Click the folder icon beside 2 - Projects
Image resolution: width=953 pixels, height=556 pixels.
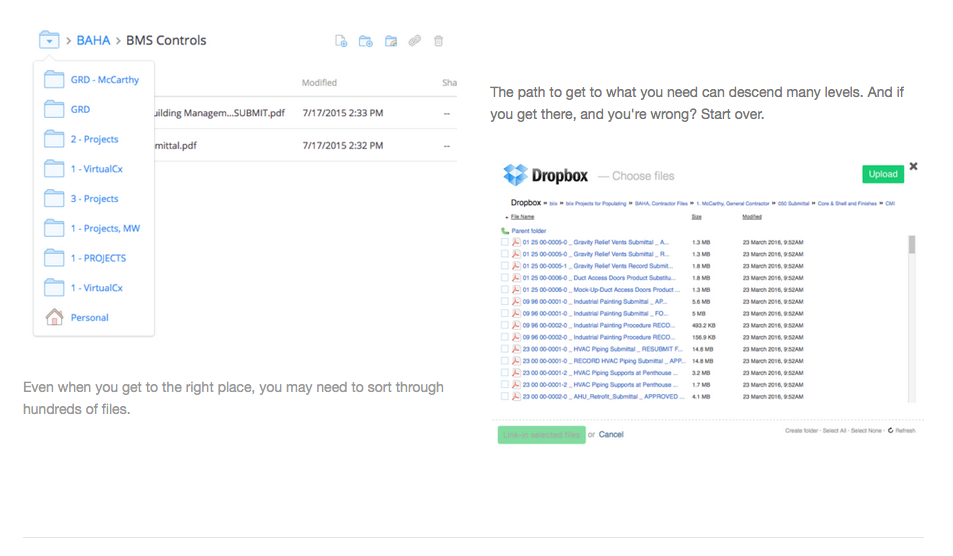click(x=54, y=139)
